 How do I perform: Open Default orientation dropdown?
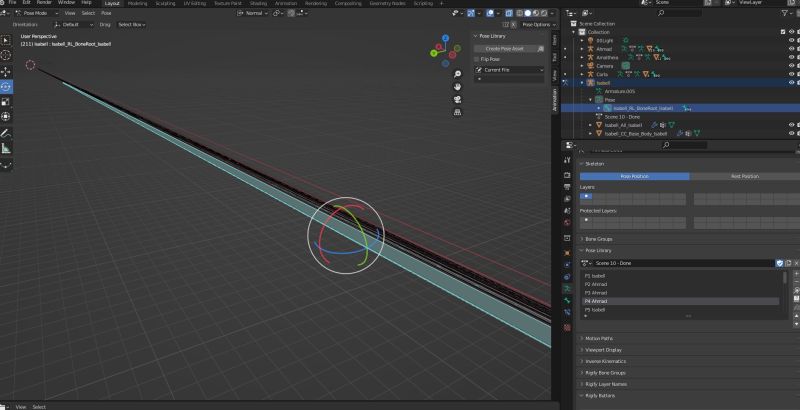(74, 24)
